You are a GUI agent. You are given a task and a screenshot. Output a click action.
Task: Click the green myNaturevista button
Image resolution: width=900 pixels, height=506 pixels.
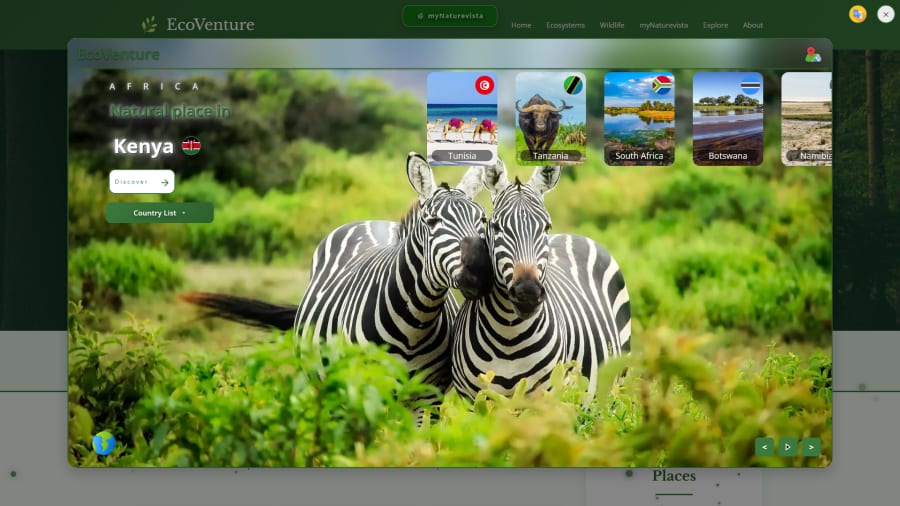tap(450, 16)
